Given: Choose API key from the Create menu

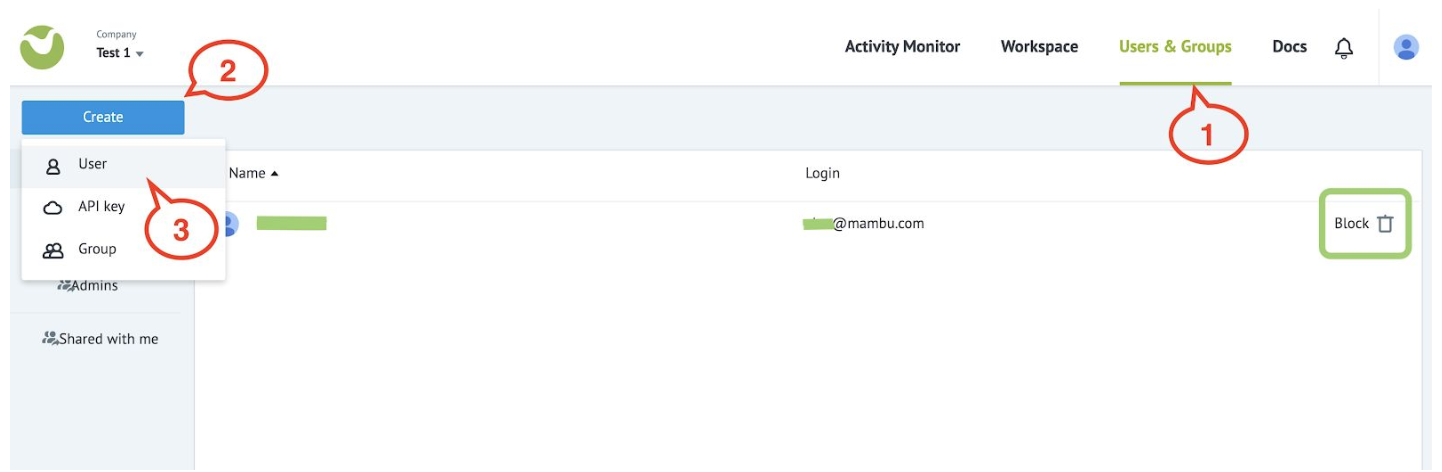Looking at the screenshot, I should click(124, 207).
